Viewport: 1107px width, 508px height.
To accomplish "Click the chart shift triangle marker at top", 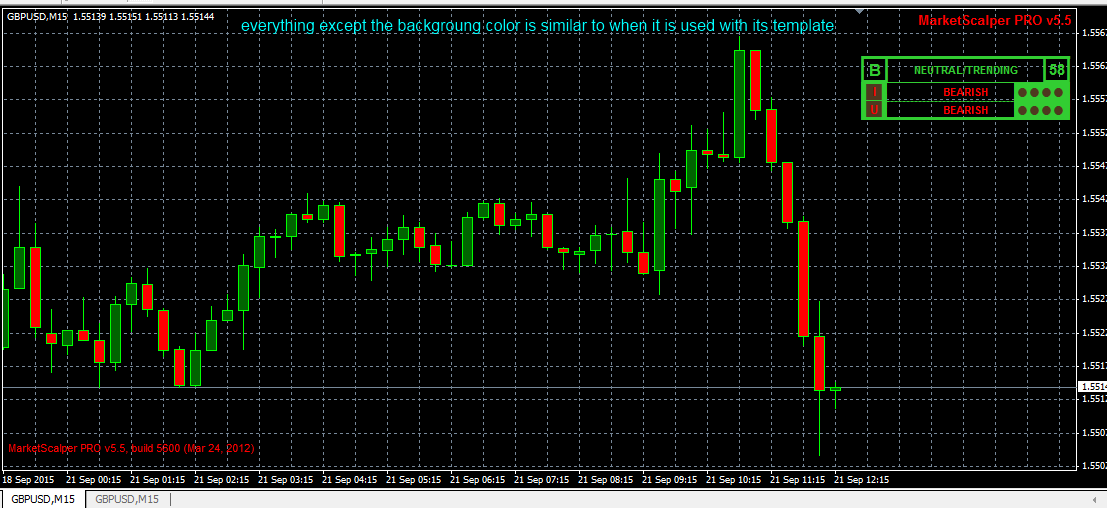I will pos(858,11).
